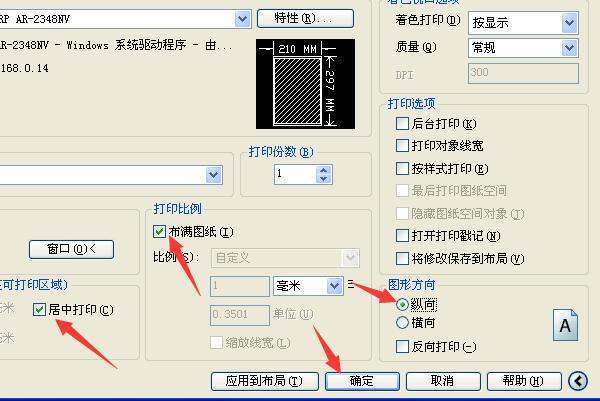The height and width of the screenshot is (401, 600).
Task: Enable 后台打印 background plotting checkbox
Action: 403,125
